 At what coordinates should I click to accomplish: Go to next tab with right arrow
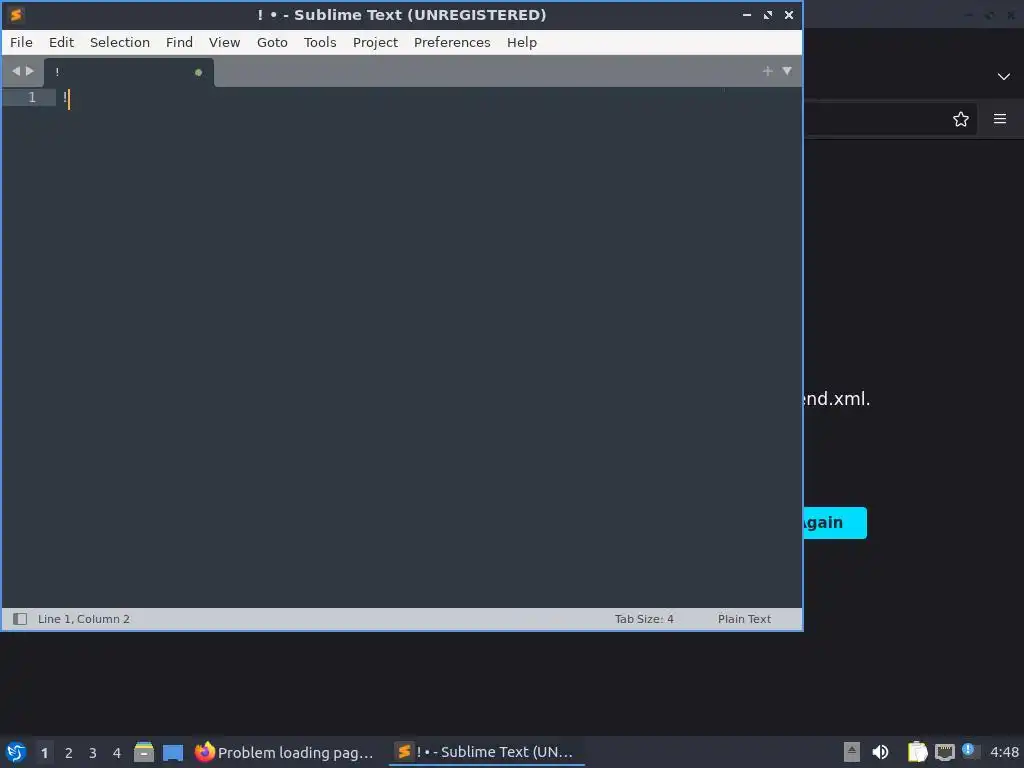click(29, 71)
